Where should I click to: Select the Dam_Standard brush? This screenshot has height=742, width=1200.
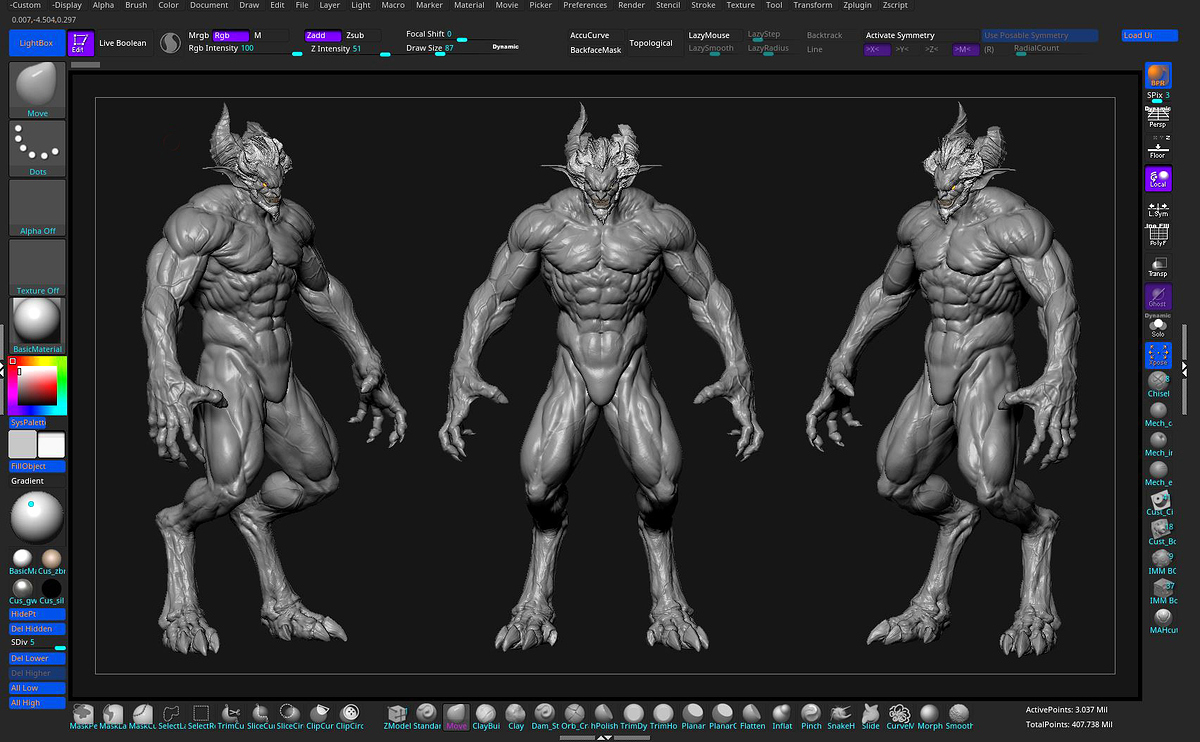pos(545,716)
